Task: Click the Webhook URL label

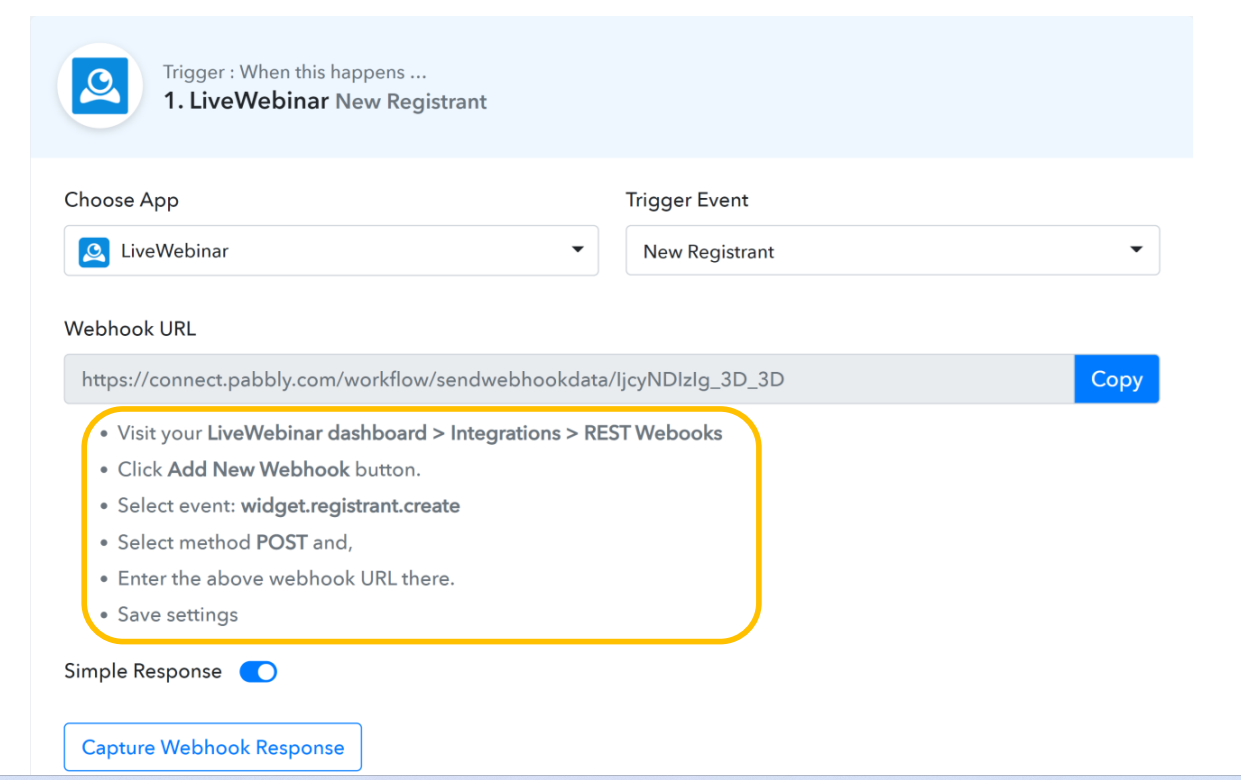Action: pyautogui.click(x=130, y=329)
